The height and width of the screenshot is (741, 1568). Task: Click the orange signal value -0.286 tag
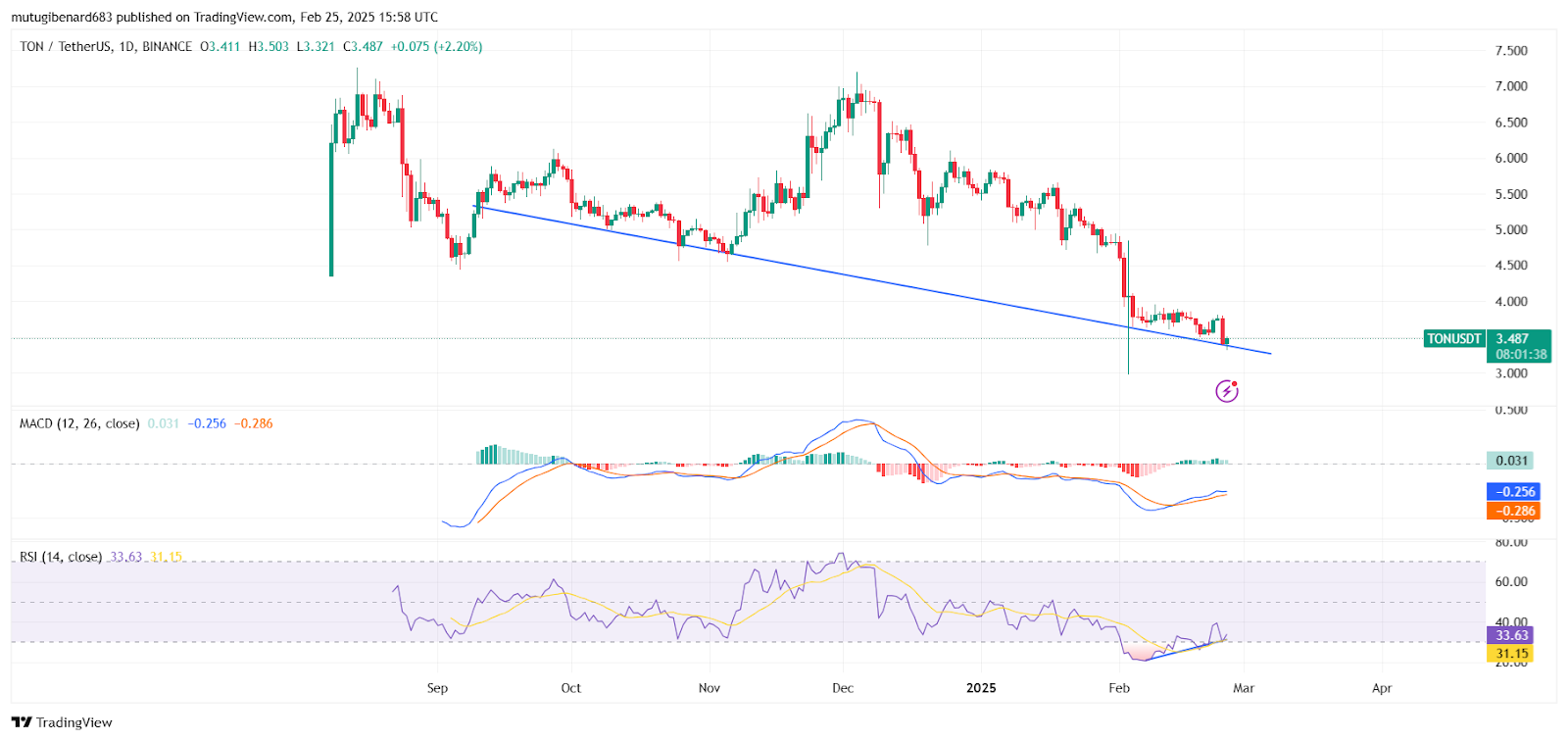[x=1514, y=511]
